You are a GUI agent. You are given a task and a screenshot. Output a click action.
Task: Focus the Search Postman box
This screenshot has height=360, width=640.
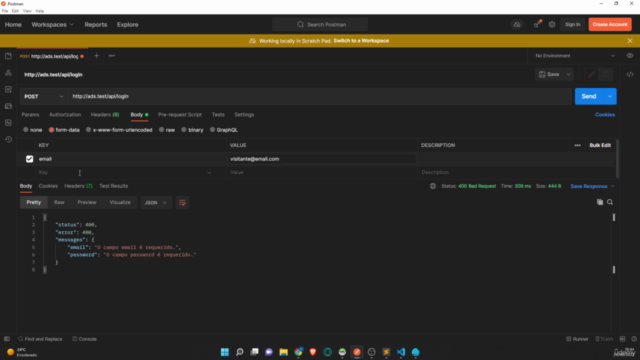point(320,24)
